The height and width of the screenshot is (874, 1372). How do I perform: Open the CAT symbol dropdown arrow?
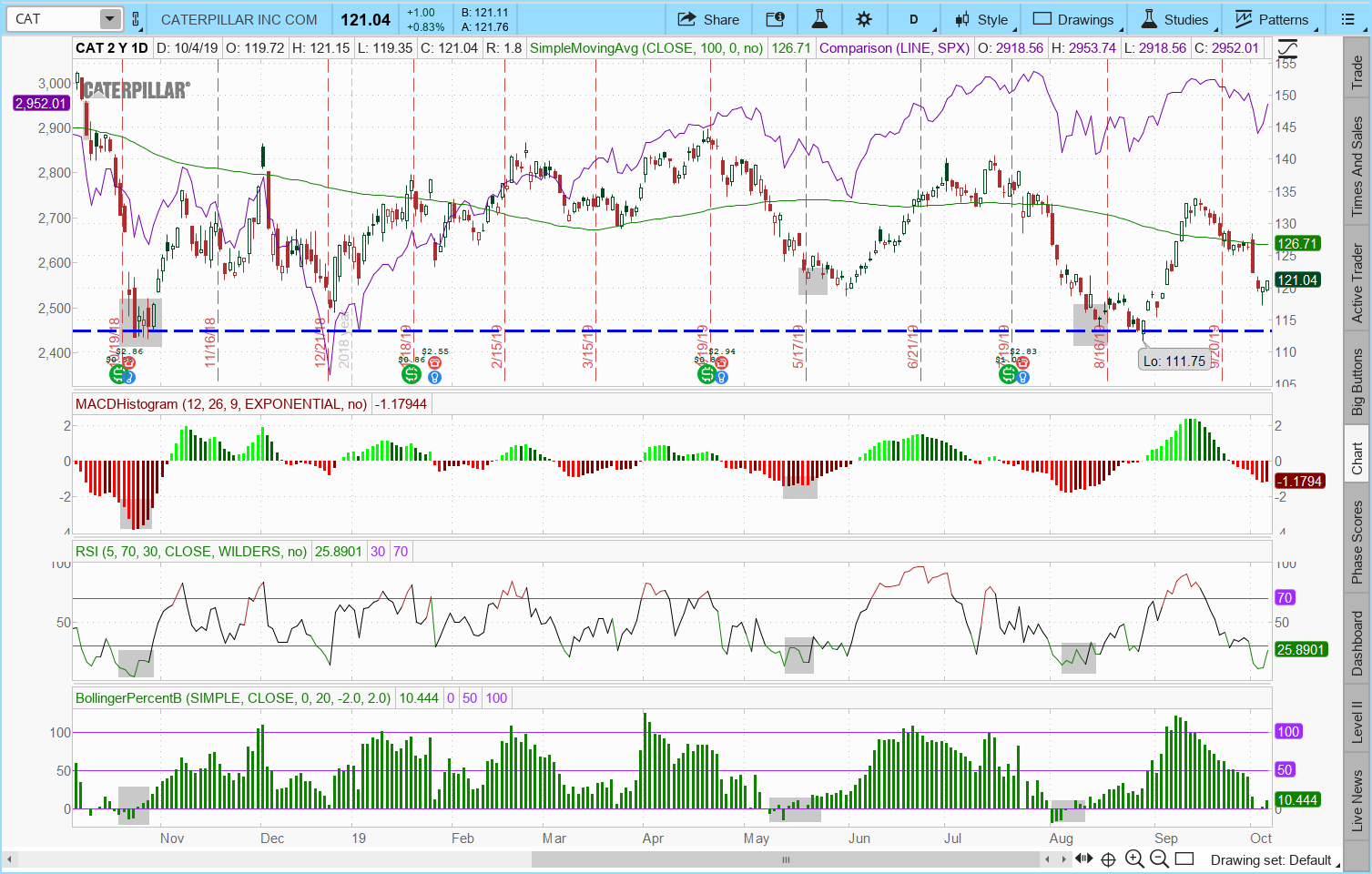[109, 19]
